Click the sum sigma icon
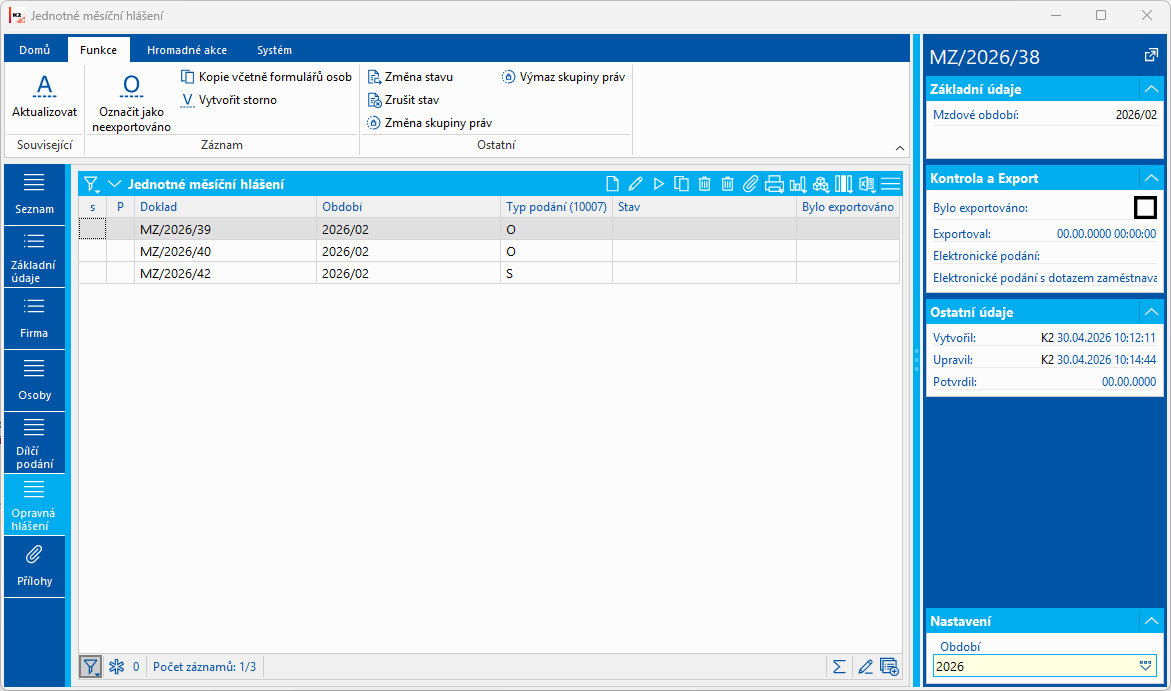Viewport: 1171px width, 691px height. 839,666
